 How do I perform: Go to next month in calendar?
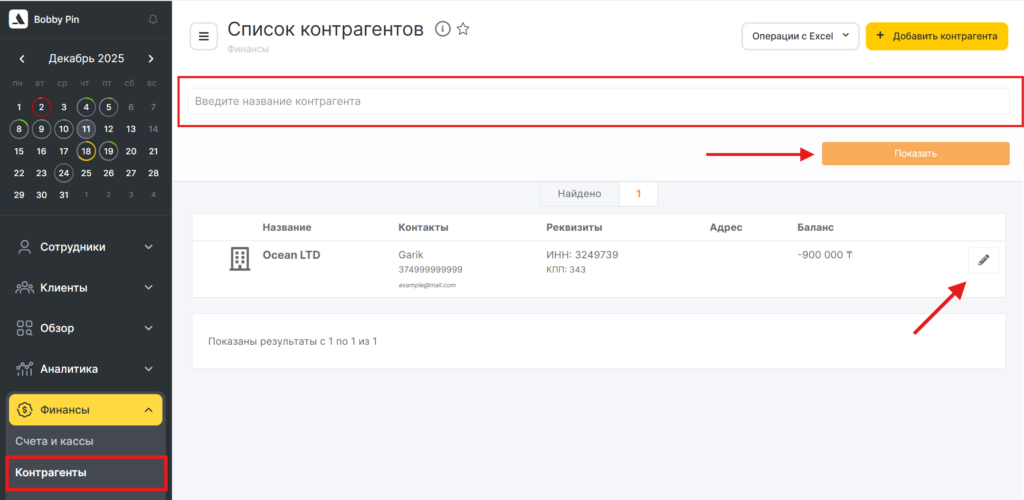click(151, 59)
